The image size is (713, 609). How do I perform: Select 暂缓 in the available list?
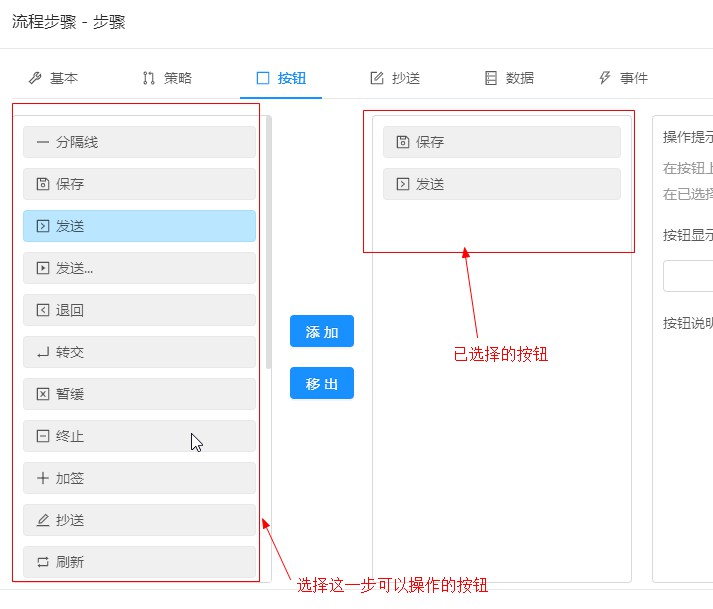[140, 394]
